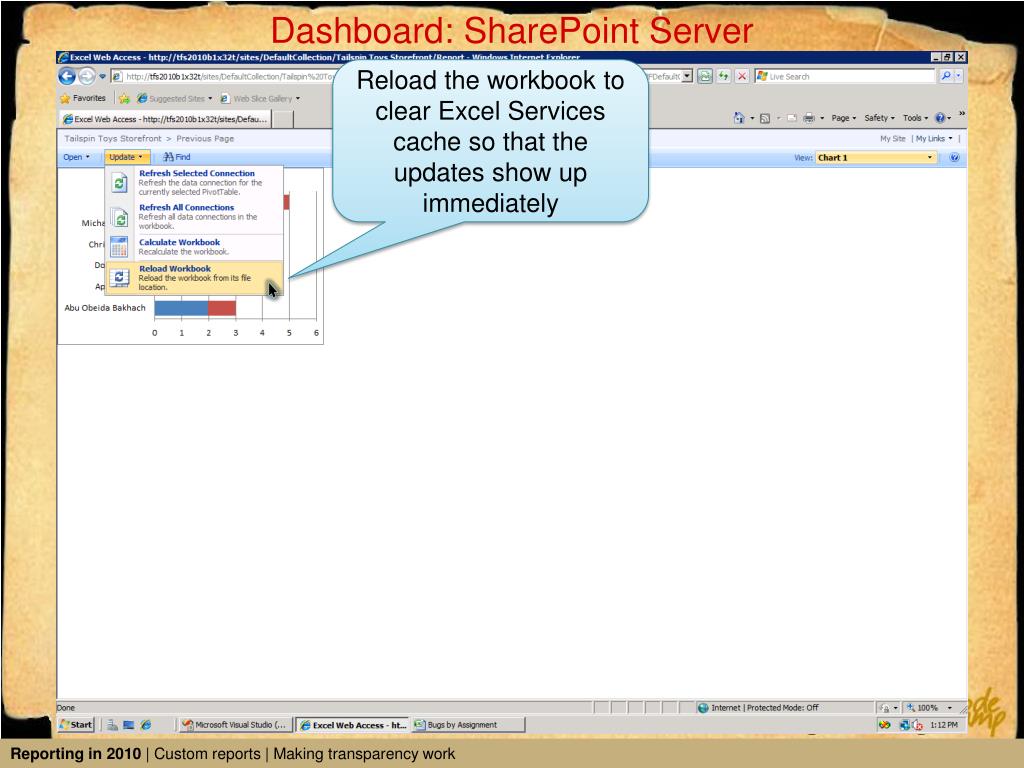Expand the Home button dropdown arrow
1024x768 pixels.
[x=752, y=118]
